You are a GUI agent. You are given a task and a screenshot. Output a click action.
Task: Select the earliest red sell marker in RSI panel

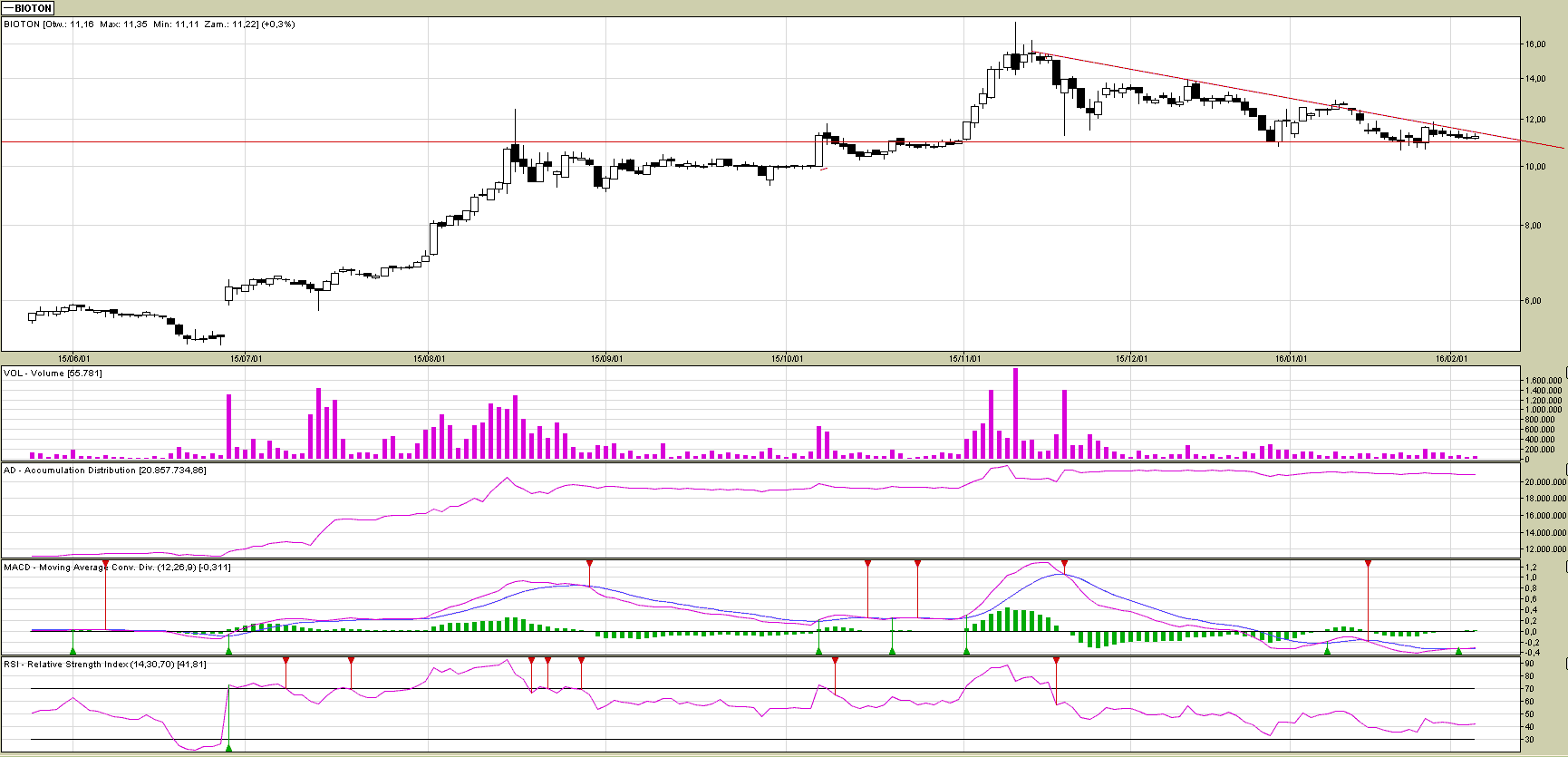click(286, 661)
